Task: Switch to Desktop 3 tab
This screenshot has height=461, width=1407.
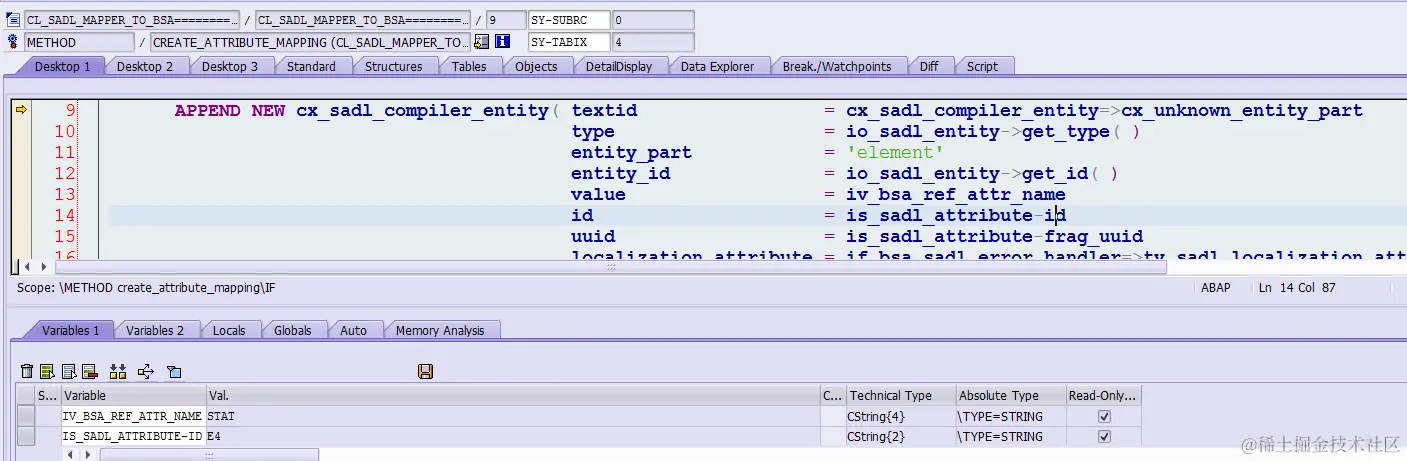Action: coord(230,66)
